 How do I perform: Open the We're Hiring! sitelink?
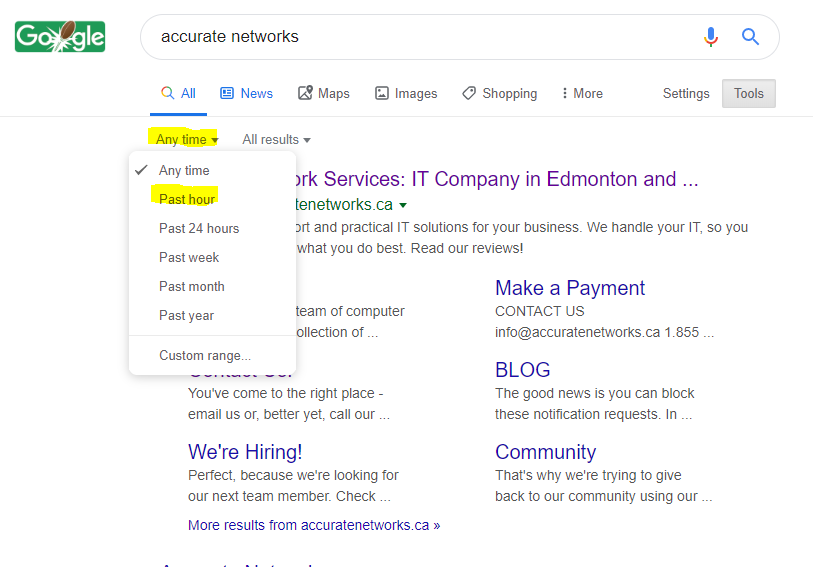click(245, 452)
